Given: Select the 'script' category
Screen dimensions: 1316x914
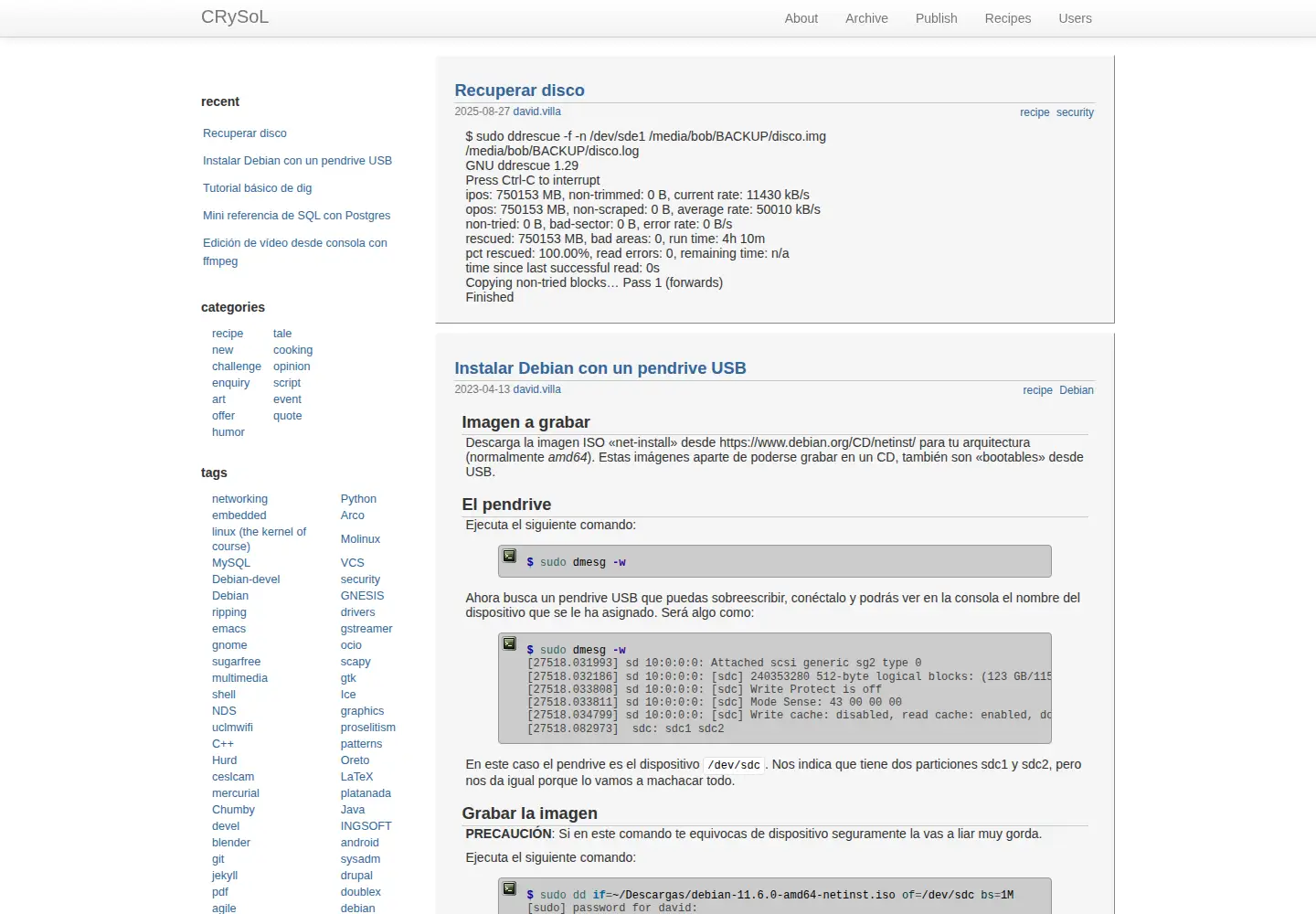Looking at the screenshot, I should (287, 383).
